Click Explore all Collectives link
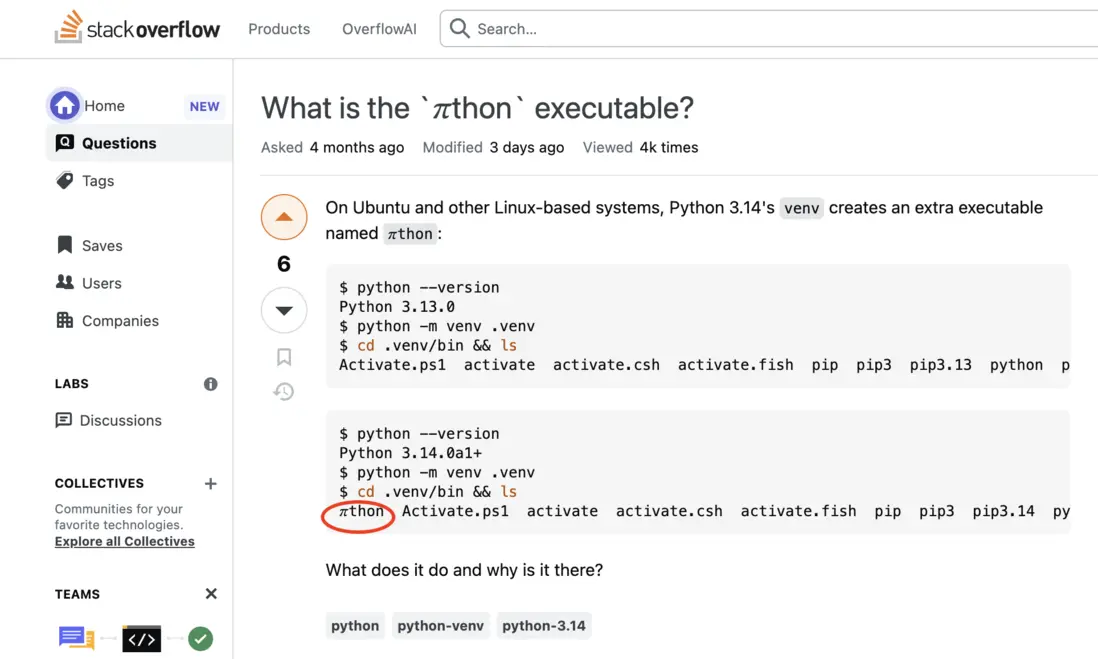The image size is (1098, 659). (x=125, y=542)
